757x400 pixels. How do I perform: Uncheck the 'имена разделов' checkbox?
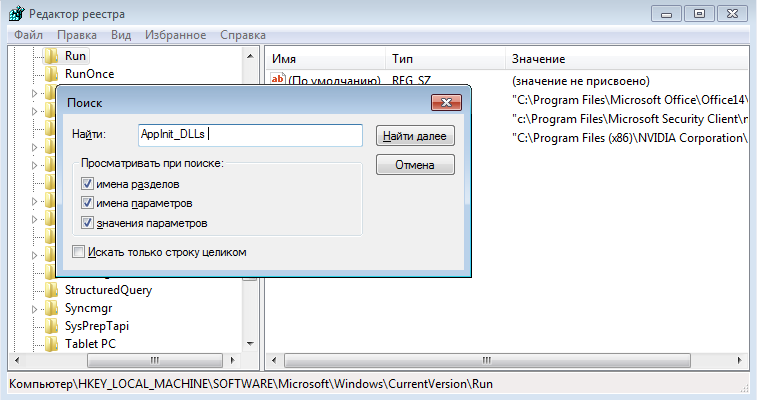coord(87,184)
